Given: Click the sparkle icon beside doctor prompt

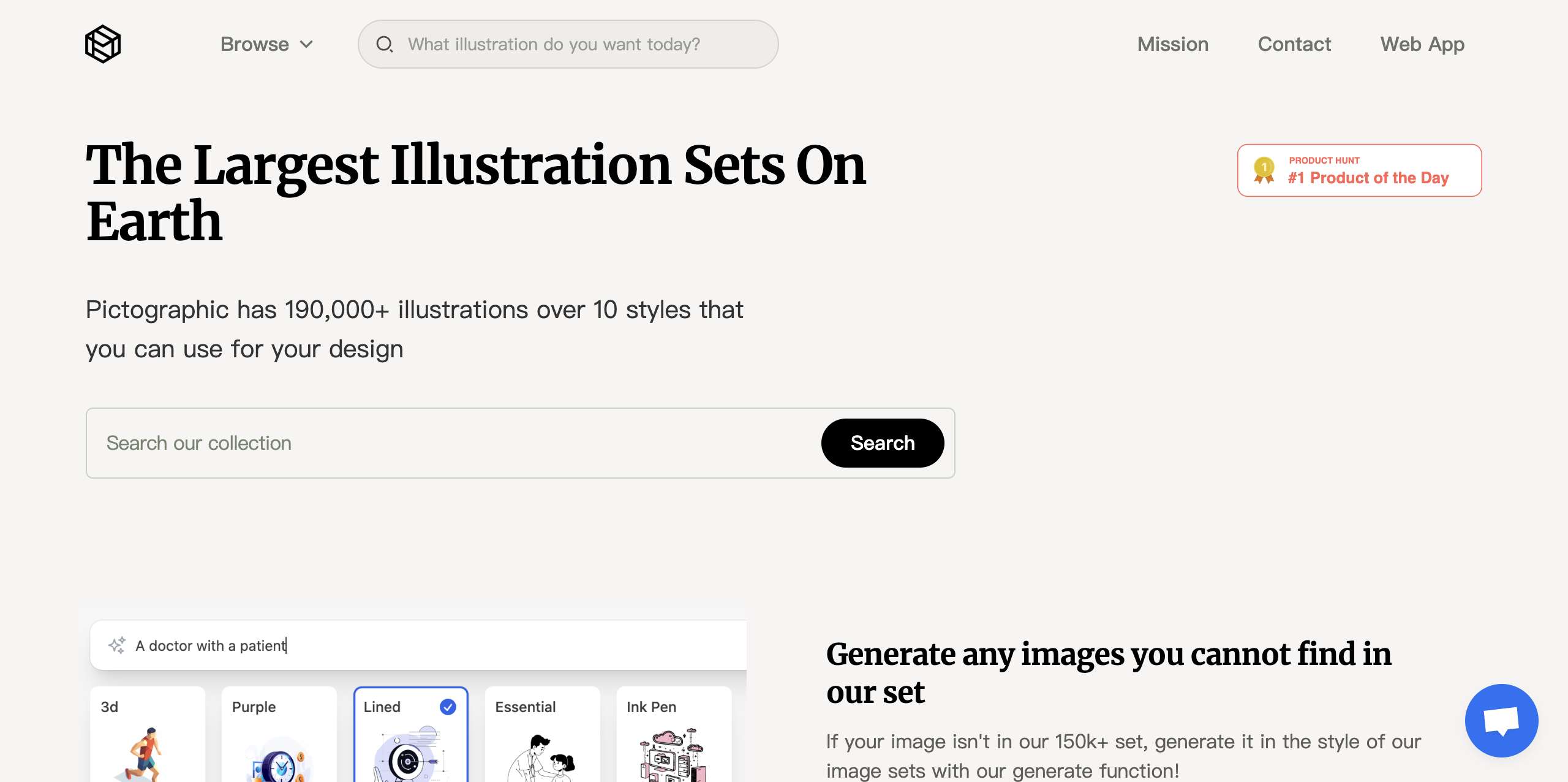Looking at the screenshot, I should [117, 645].
